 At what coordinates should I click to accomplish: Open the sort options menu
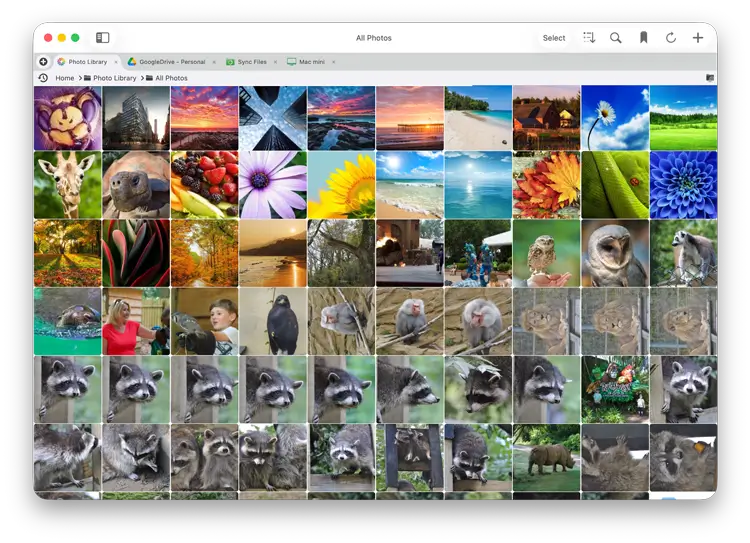(x=589, y=38)
